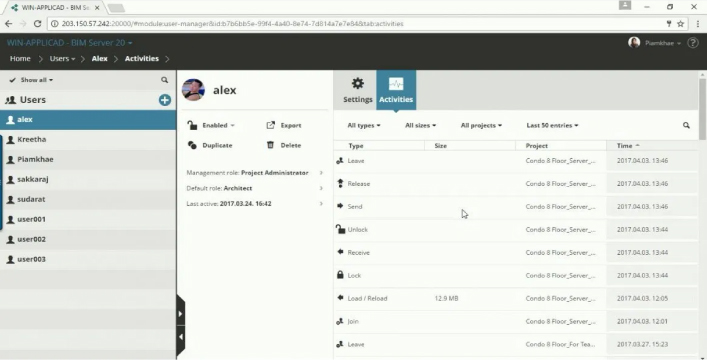707x360 pixels.
Task: Click the Activities breadcrumb
Action: [x=142, y=59]
